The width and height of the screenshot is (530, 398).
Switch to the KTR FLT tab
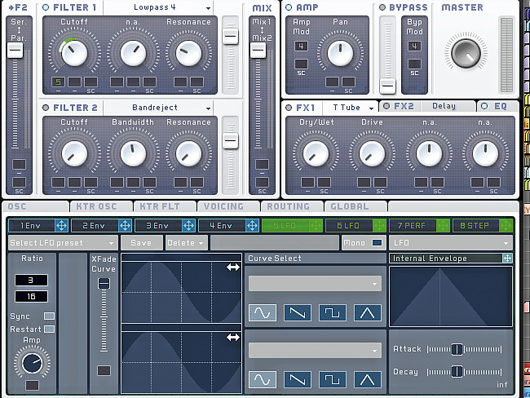click(x=165, y=206)
